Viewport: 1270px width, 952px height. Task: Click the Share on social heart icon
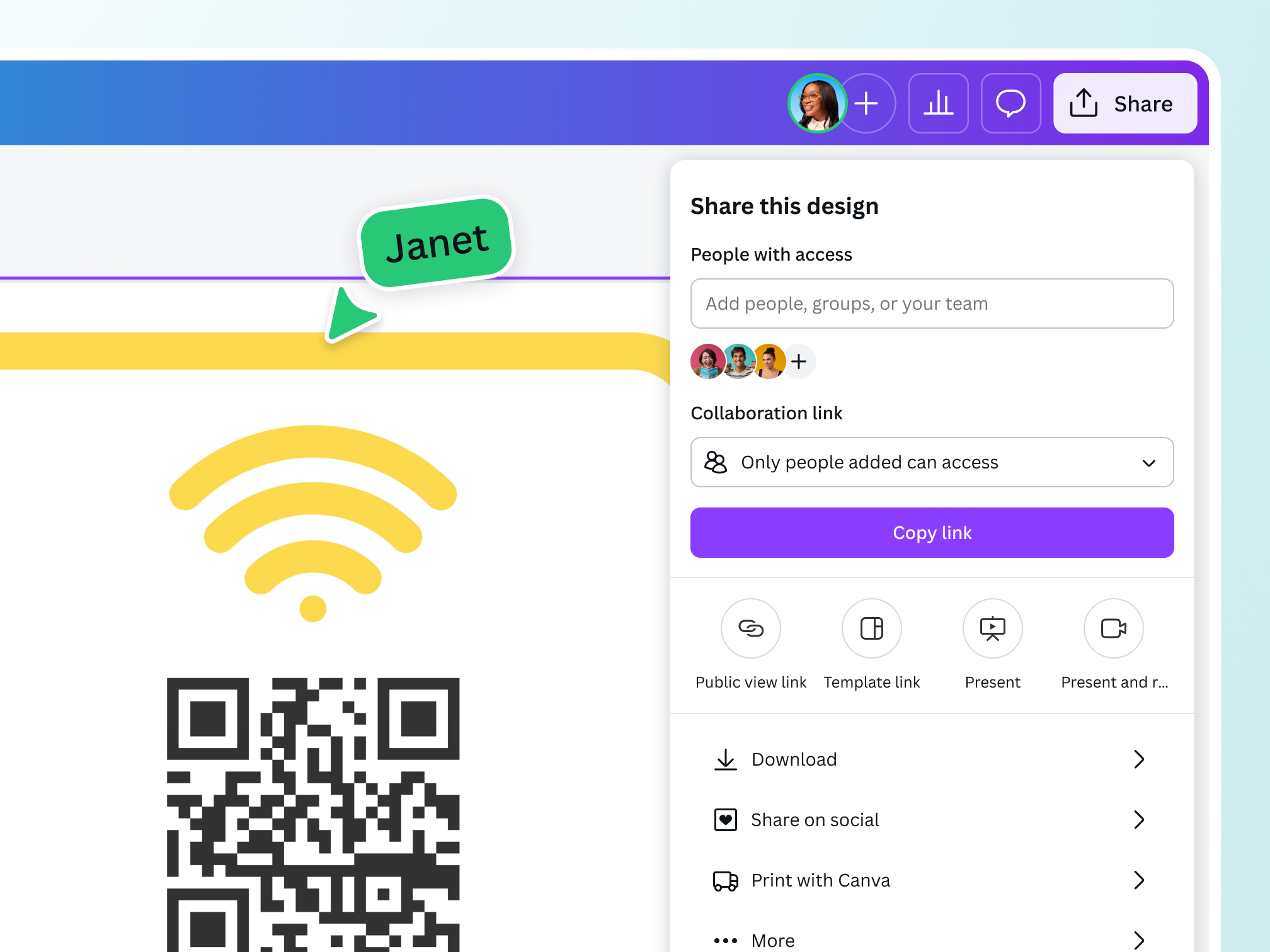pos(725,820)
